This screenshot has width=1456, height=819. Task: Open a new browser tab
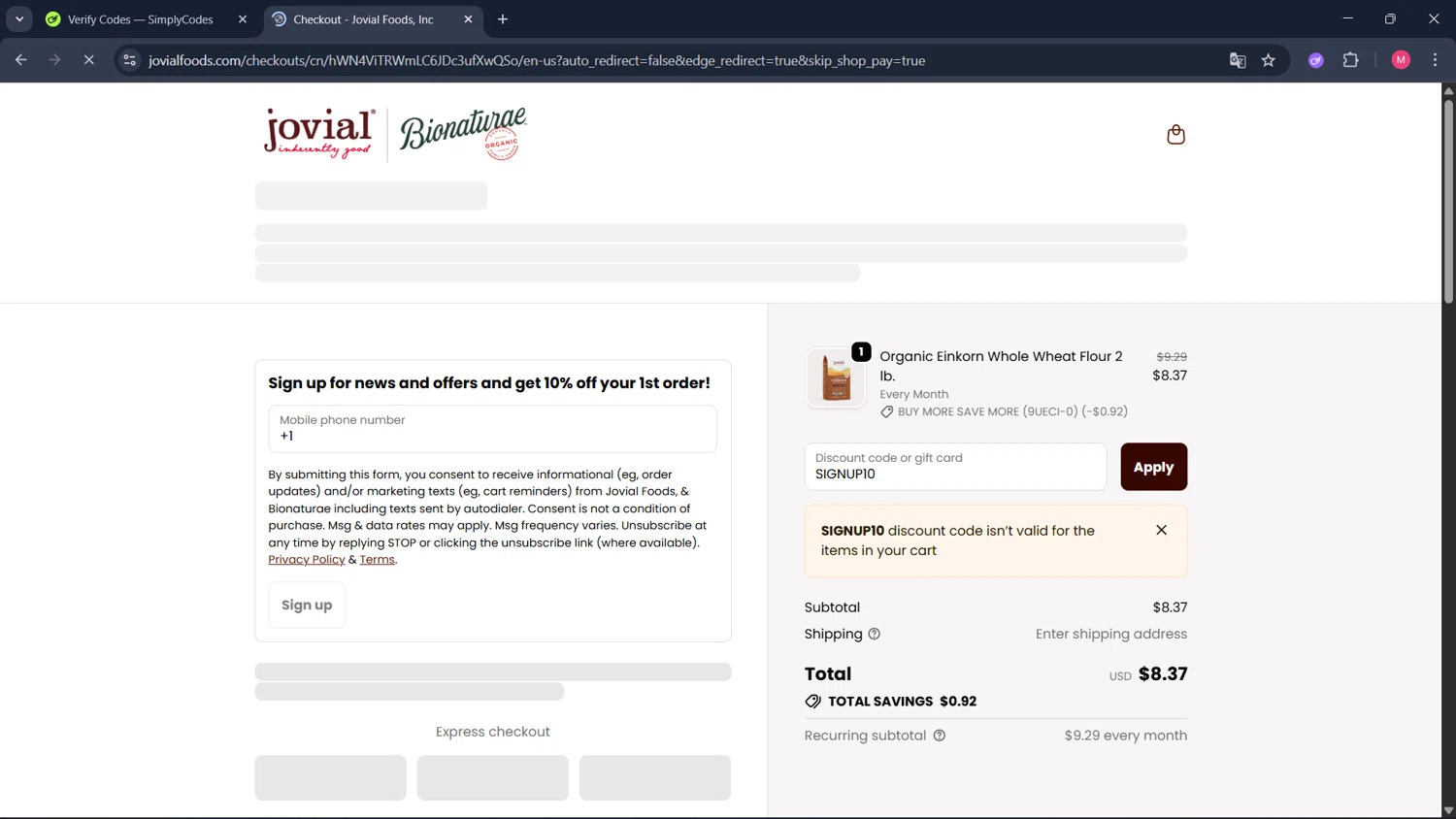503,19
